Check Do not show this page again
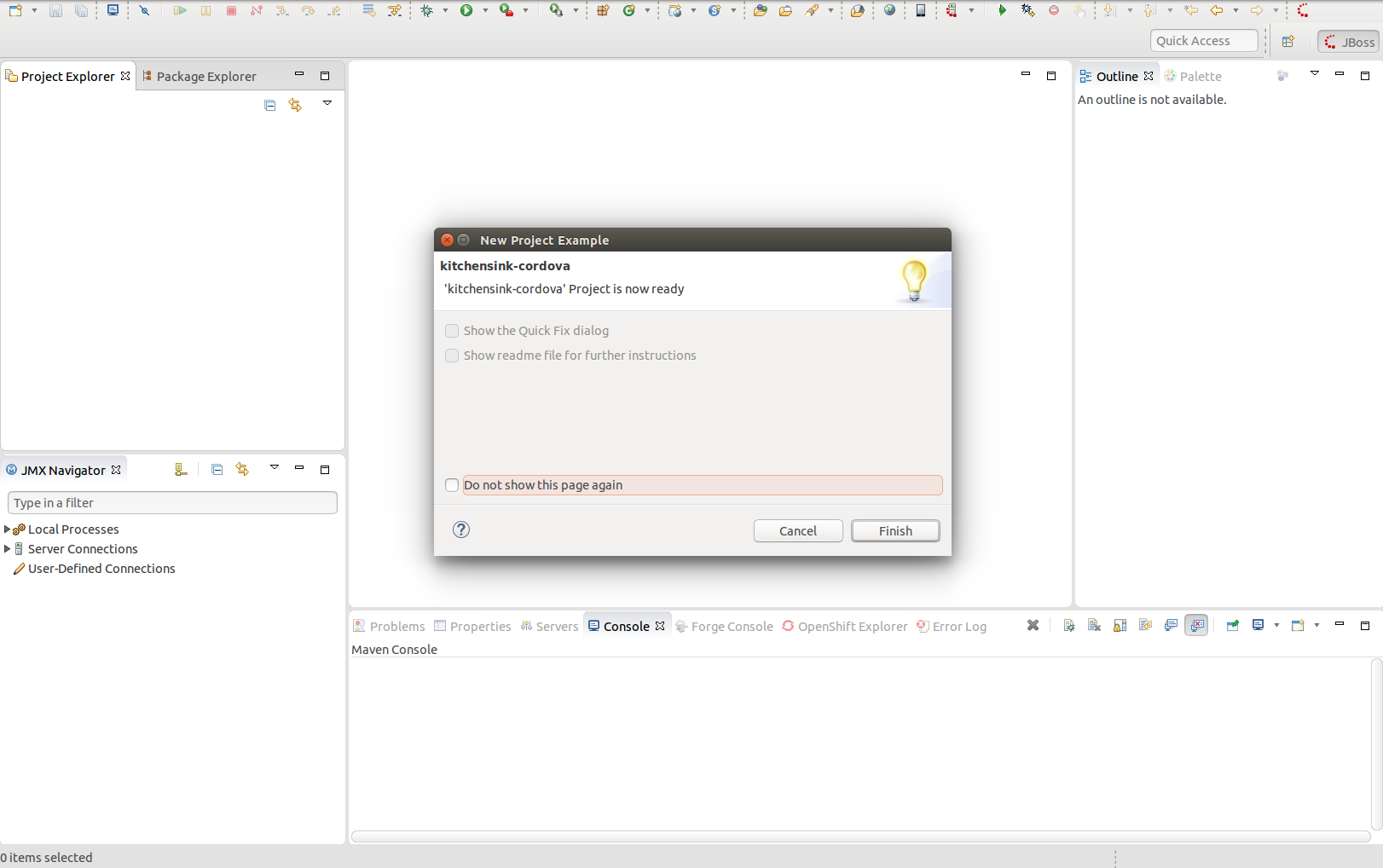The image size is (1383, 868). click(452, 485)
